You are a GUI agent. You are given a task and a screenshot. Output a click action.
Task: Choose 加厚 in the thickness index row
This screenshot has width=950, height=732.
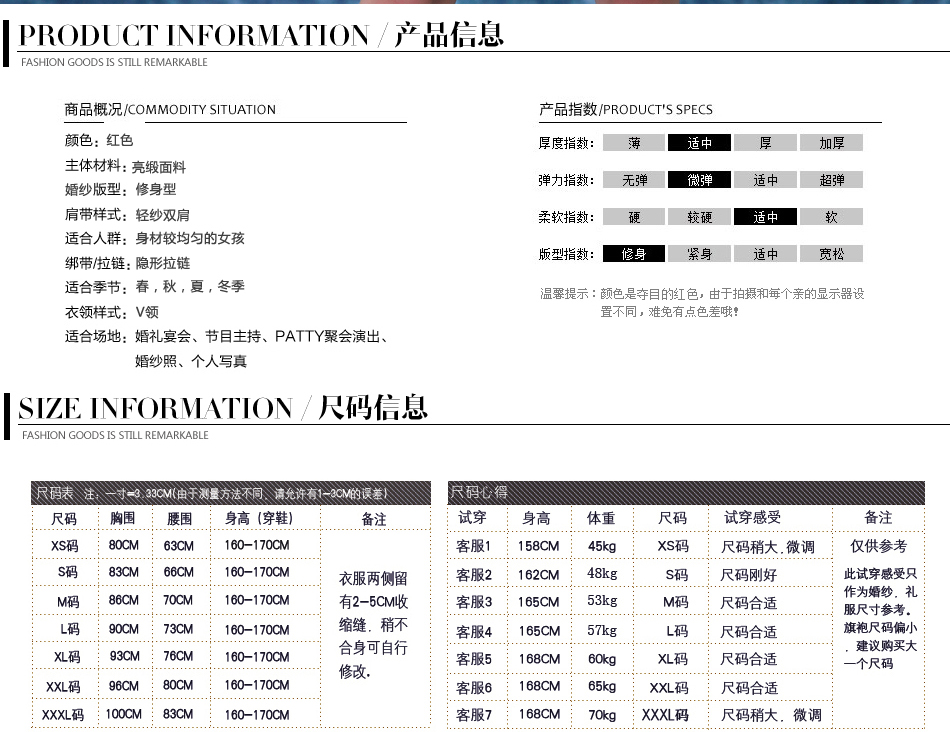(831, 143)
